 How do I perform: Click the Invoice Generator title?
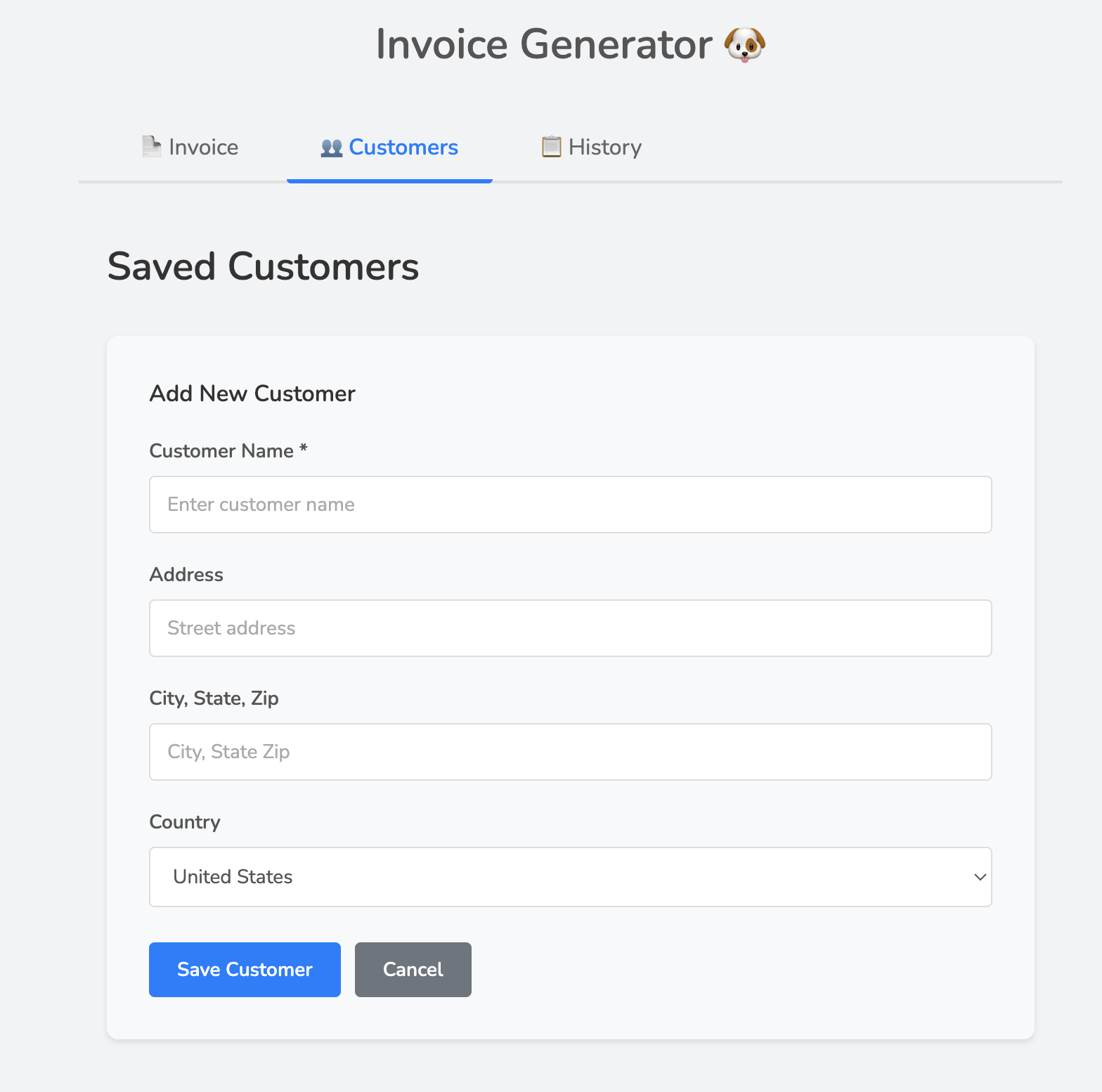[543, 44]
